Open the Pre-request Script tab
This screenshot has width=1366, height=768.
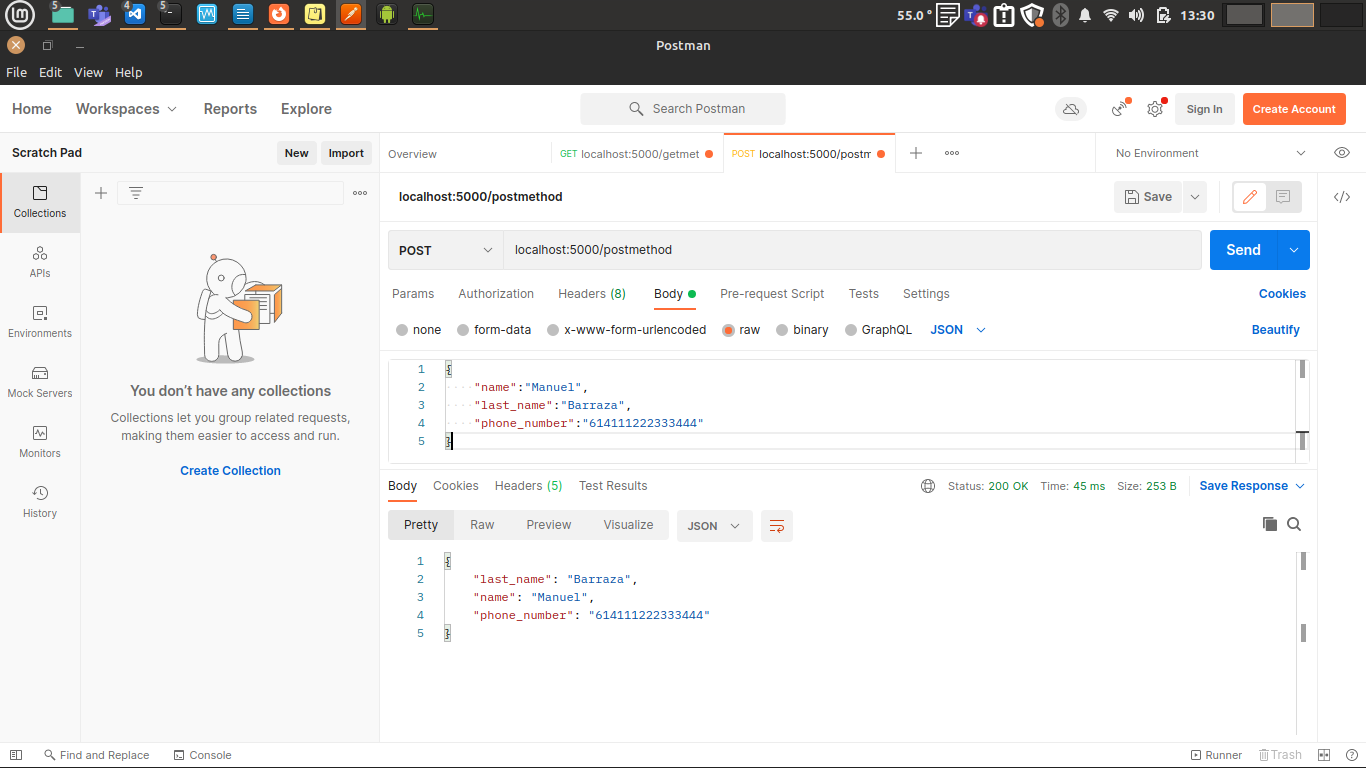772,294
